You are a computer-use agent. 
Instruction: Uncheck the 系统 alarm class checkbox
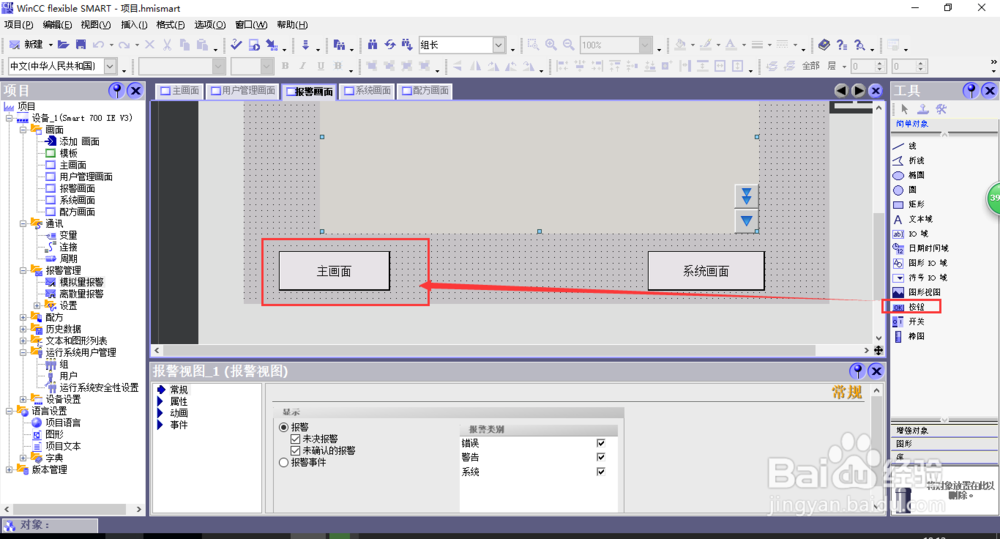click(601, 471)
